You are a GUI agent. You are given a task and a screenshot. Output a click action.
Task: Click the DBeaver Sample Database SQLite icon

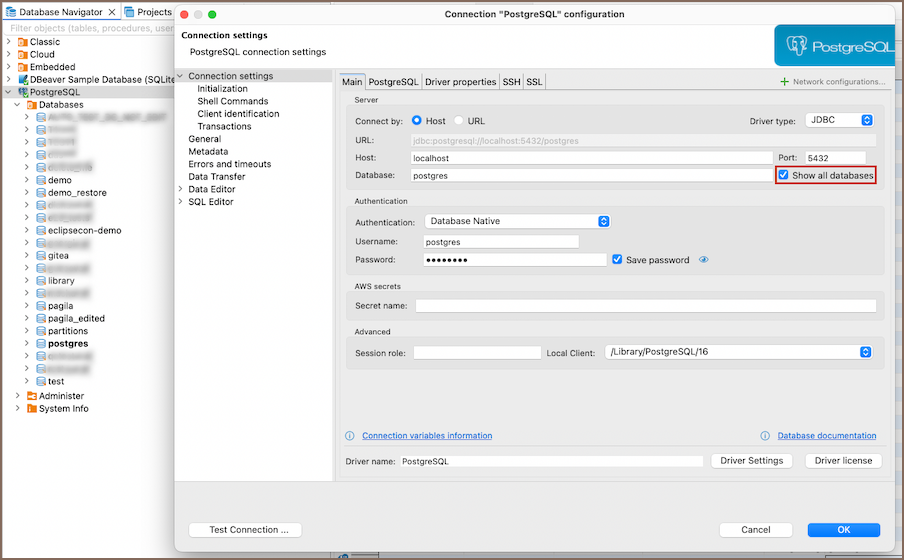[x=23, y=79]
